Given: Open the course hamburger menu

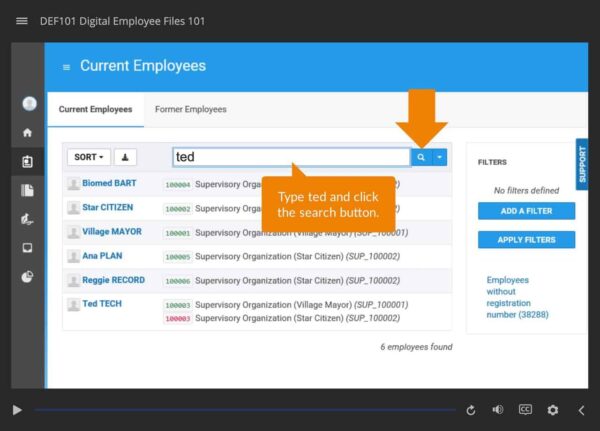Looking at the screenshot, I should tap(22, 20).
